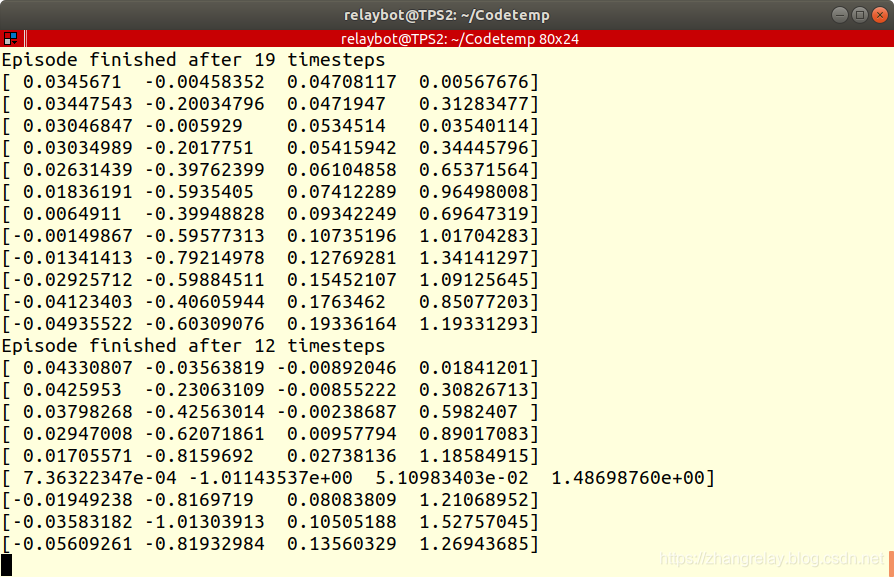Minimize the relaybot@TPS2 terminal window
This screenshot has height=577, width=894.
pos(839,15)
